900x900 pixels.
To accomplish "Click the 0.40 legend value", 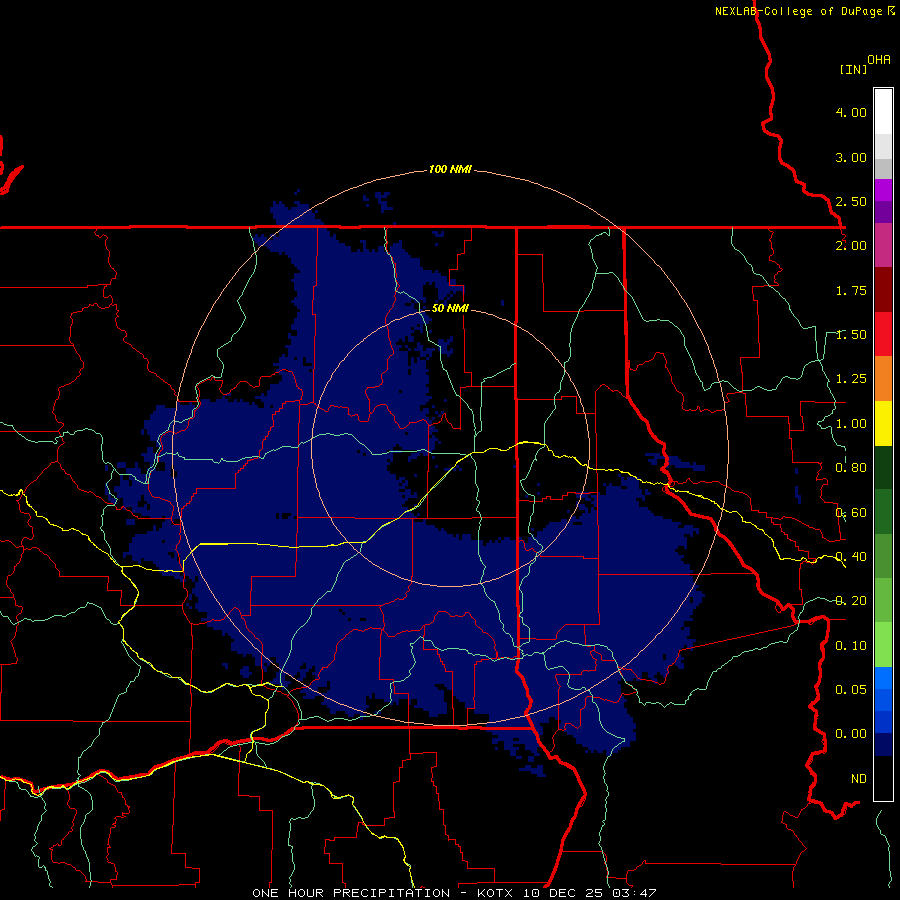I will tap(851, 557).
